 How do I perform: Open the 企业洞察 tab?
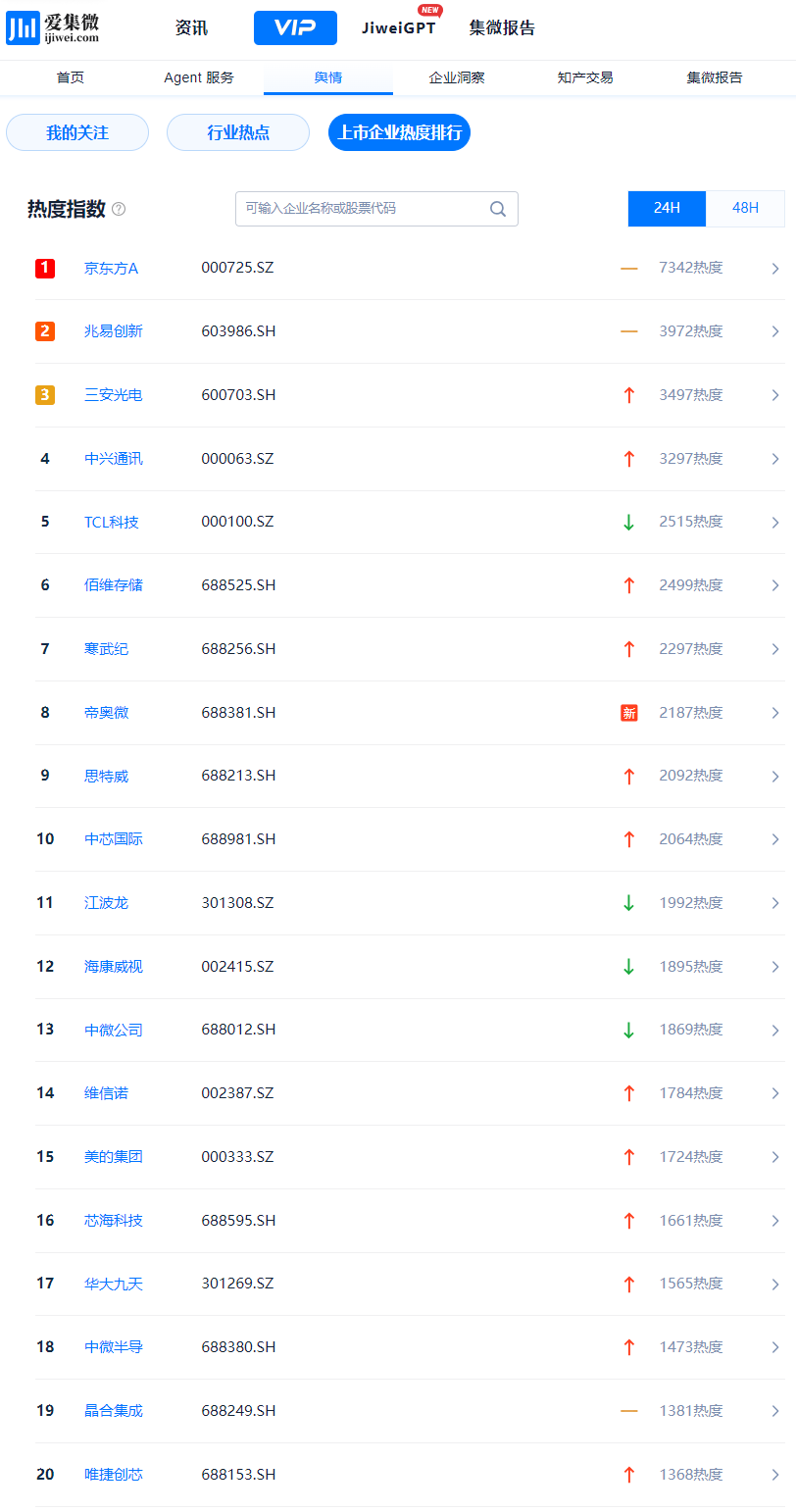point(457,77)
